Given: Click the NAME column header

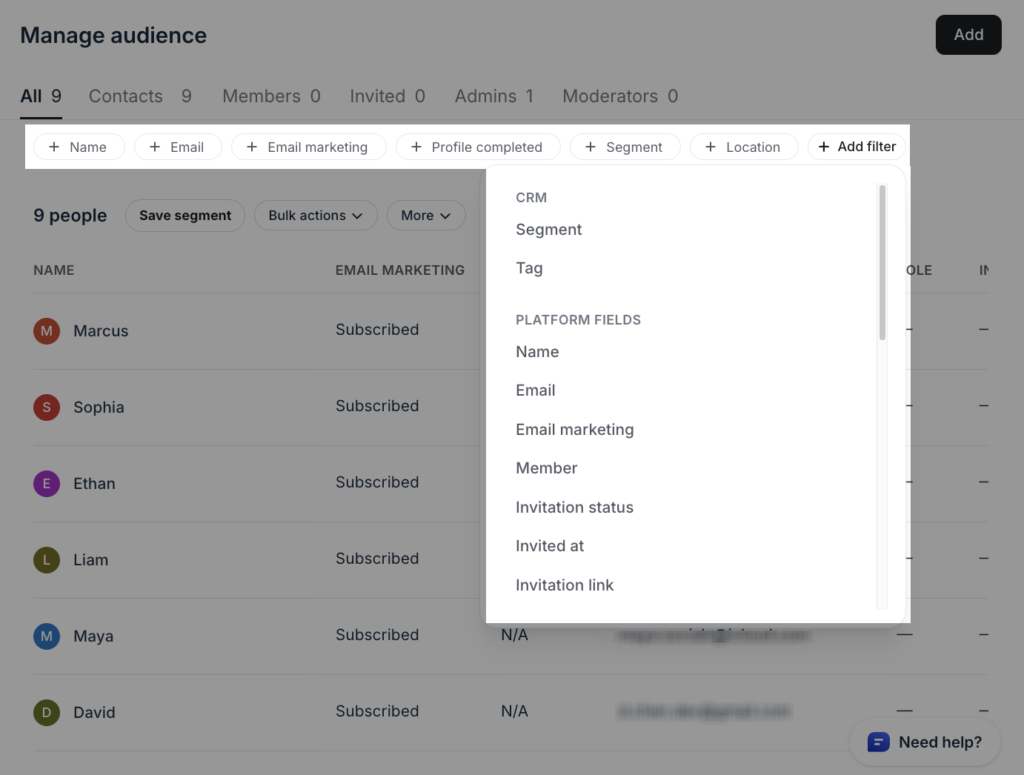Looking at the screenshot, I should 54,270.
